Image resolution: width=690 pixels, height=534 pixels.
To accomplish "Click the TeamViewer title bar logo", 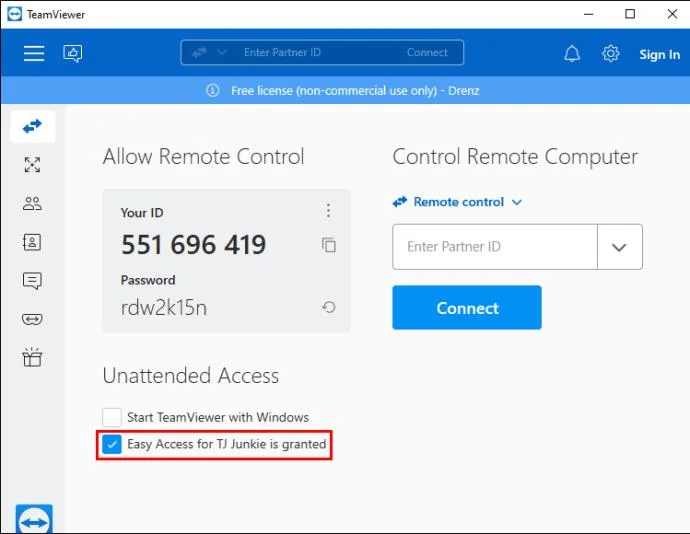I will [14, 14].
